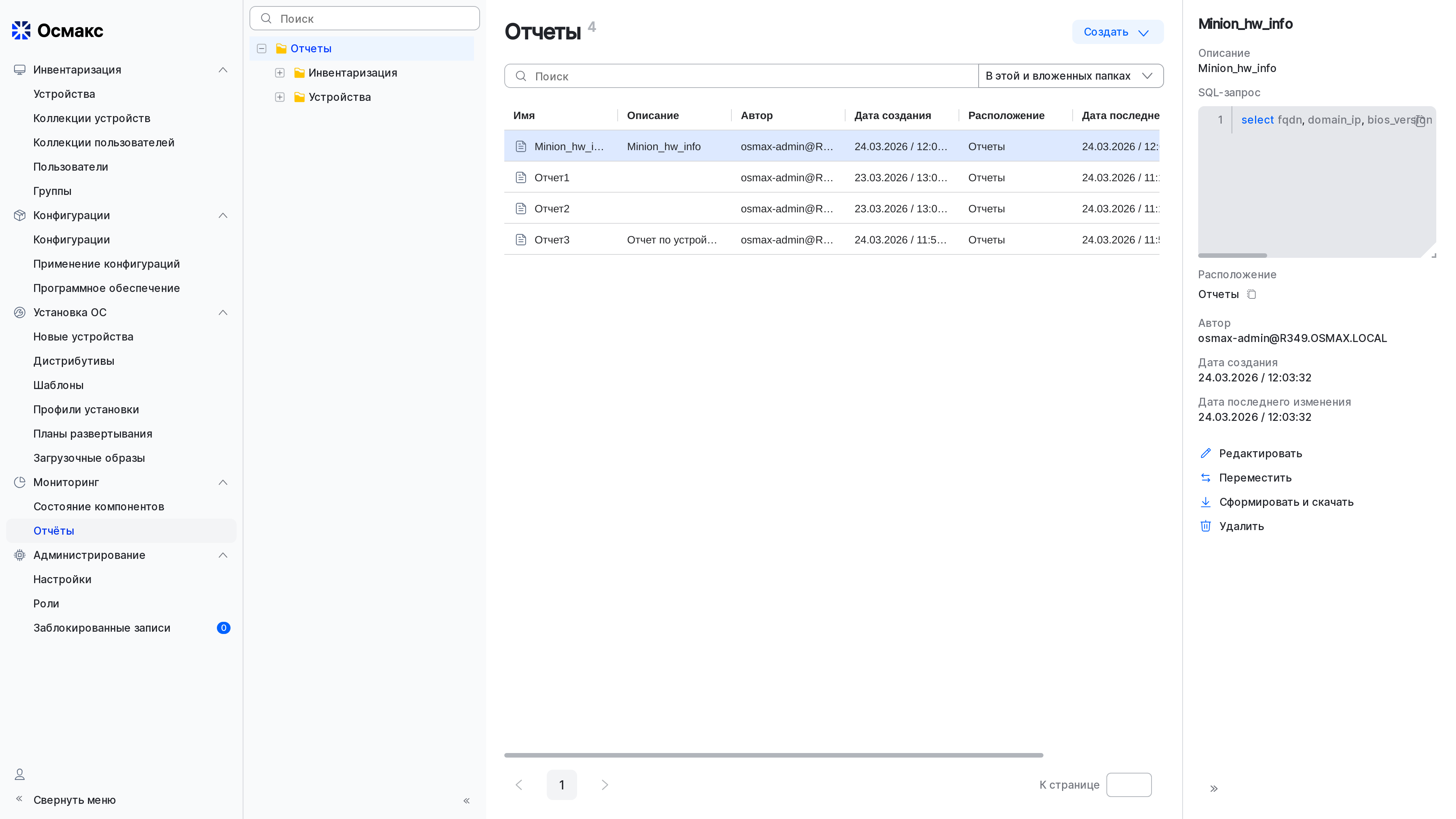Viewport: 1456px width, 819px height.
Task: Click the user profile icon at bottom left
Action: point(20,774)
